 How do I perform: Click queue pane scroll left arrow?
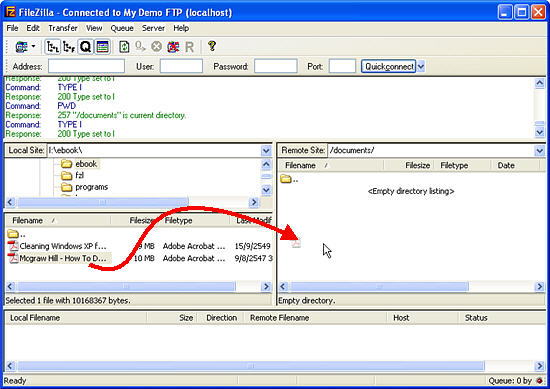pos(10,366)
